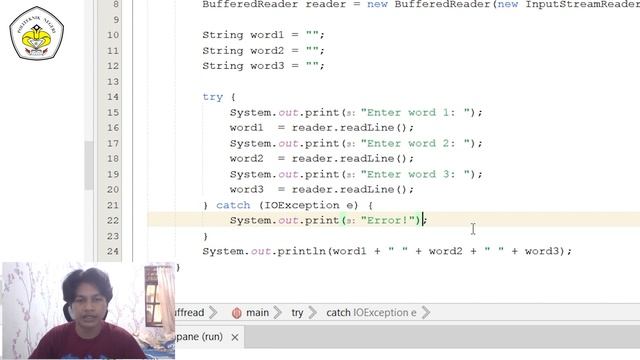Click the "Enter word 1: " string
Viewport: 640px width, 360px height.
pyautogui.click(x=415, y=112)
